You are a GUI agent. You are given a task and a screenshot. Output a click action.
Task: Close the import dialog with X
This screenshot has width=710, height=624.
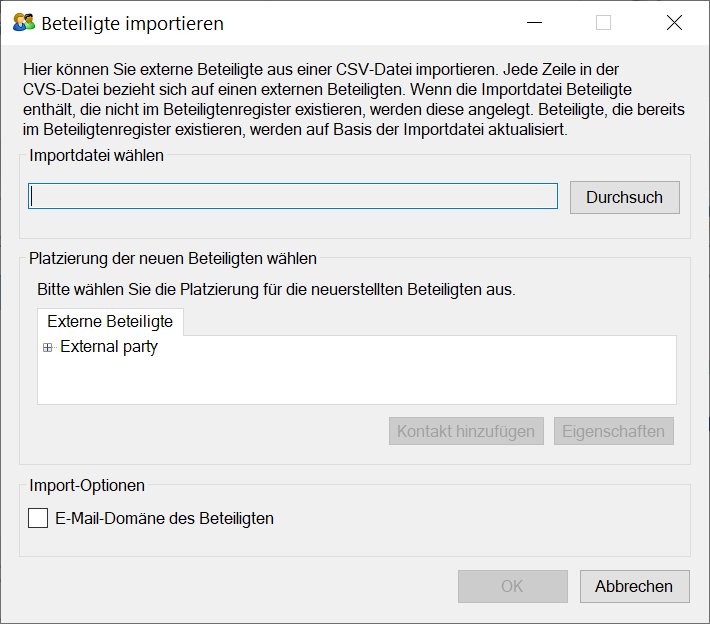[673, 23]
